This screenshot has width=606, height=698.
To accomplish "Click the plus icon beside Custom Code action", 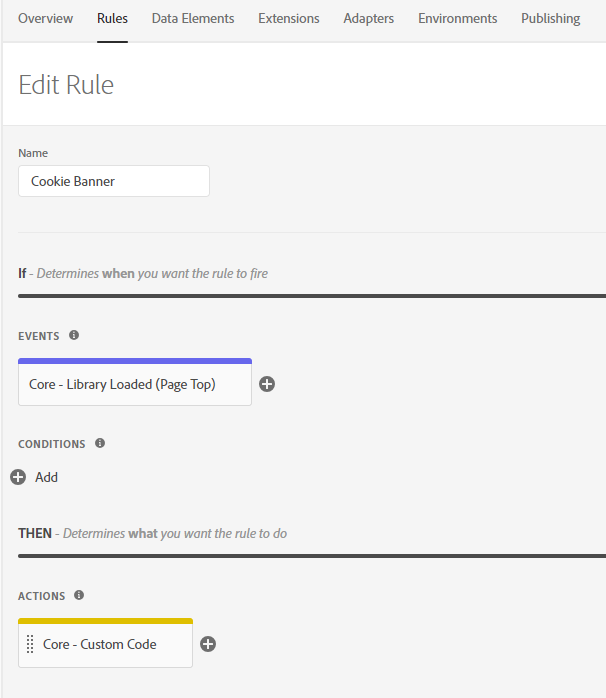I will 208,644.
